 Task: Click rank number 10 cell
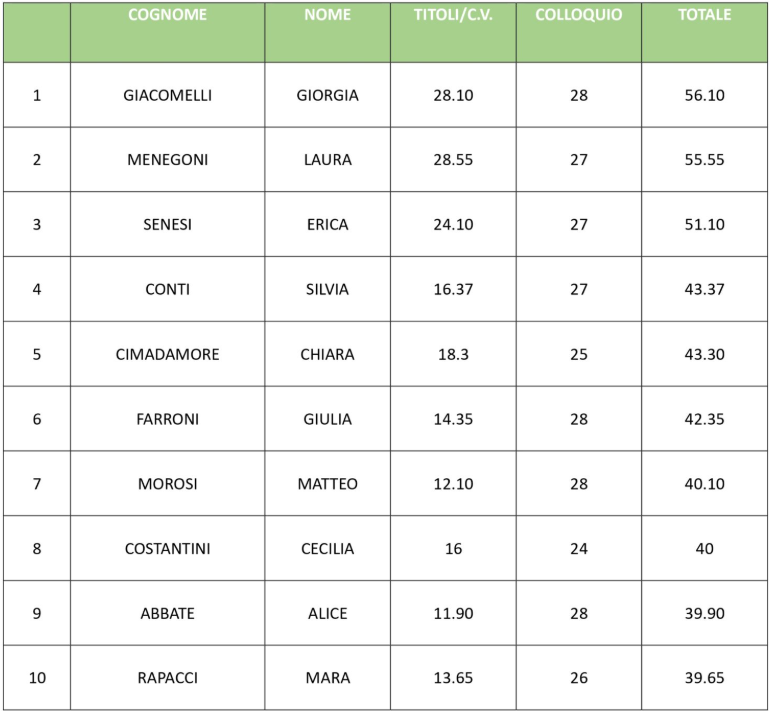pyautogui.click(x=37, y=678)
